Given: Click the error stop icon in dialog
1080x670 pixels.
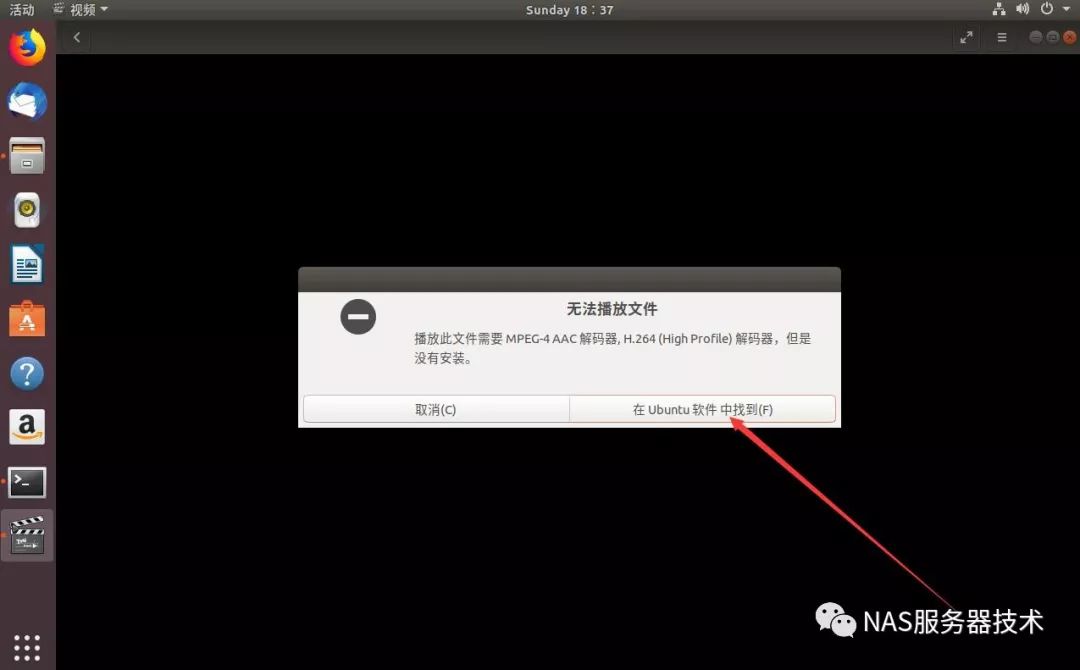Looking at the screenshot, I should coord(358,317).
